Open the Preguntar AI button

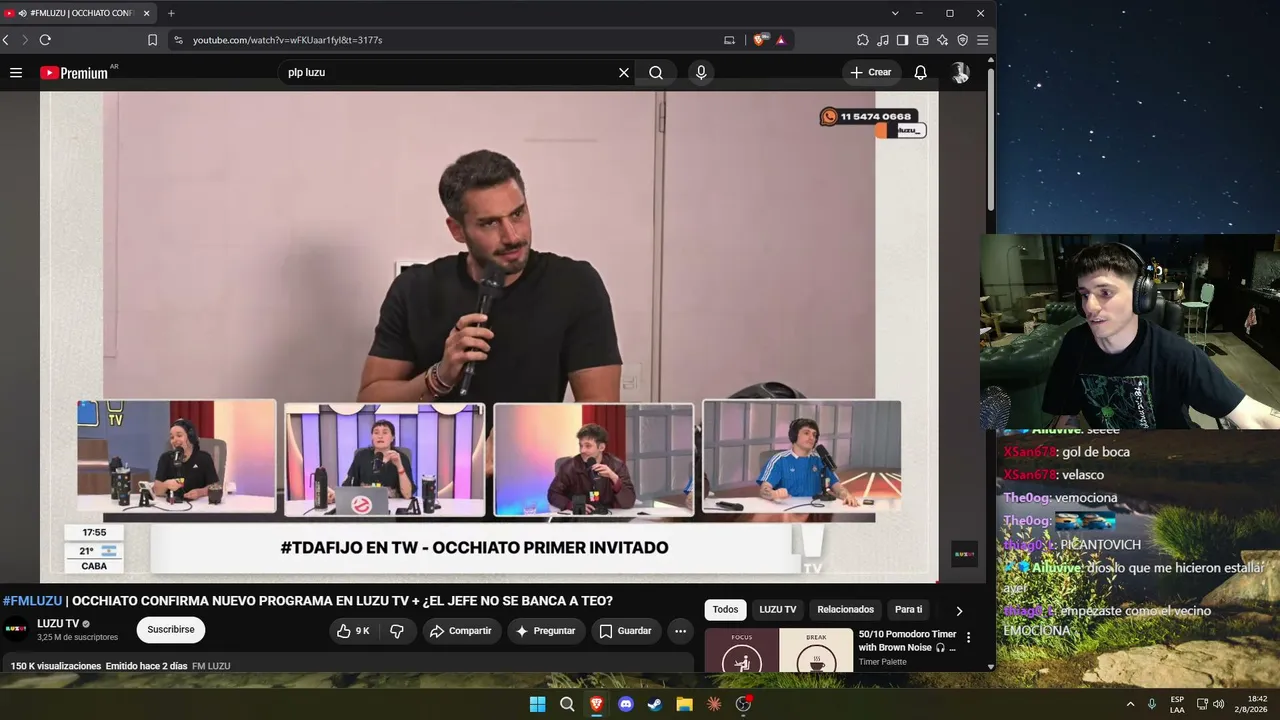[545, 631]
